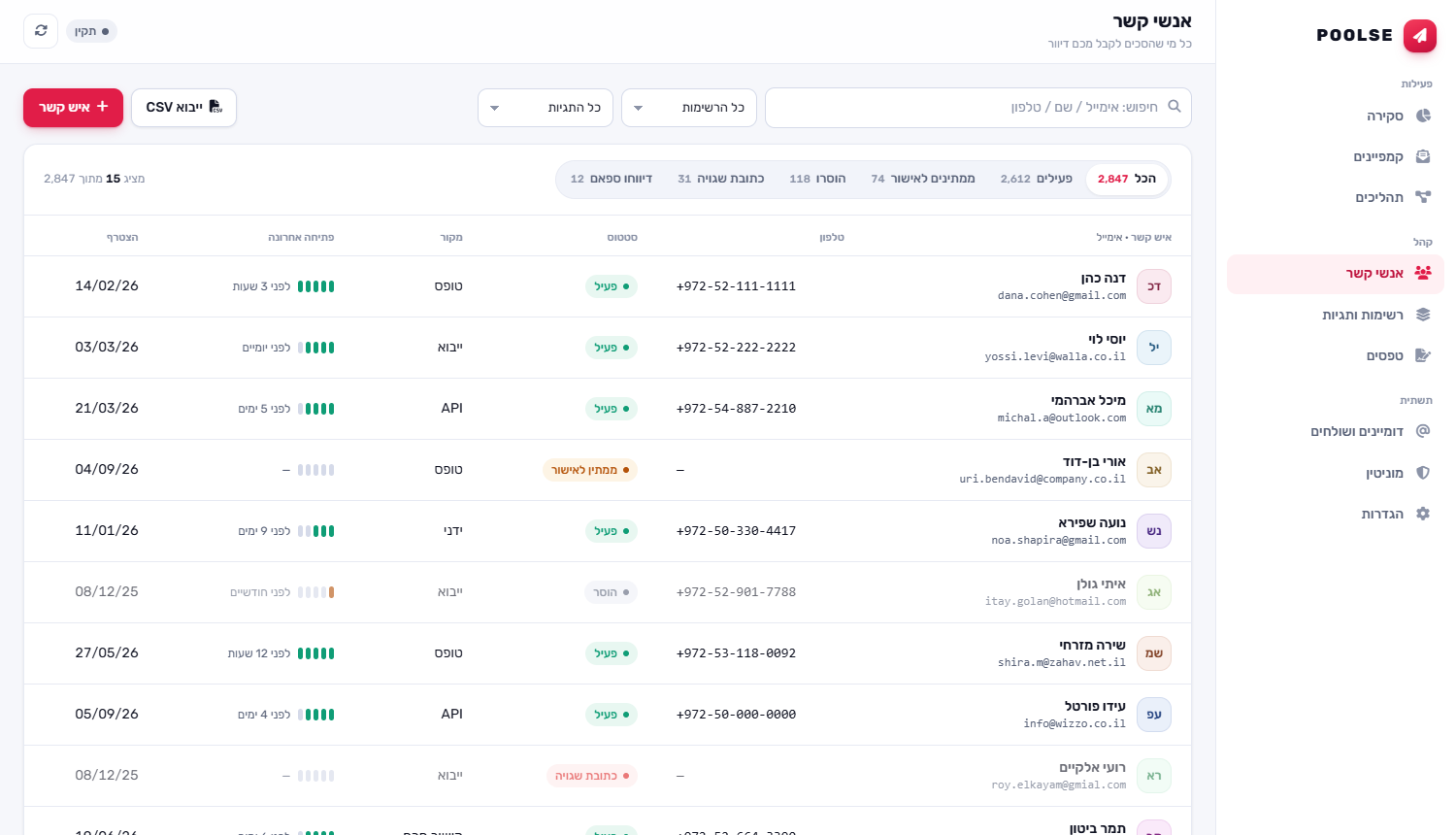Click the נש avatar of נועה שפירא
This screenshot has height=835, width=1456.
click(x=1154, y=531)
